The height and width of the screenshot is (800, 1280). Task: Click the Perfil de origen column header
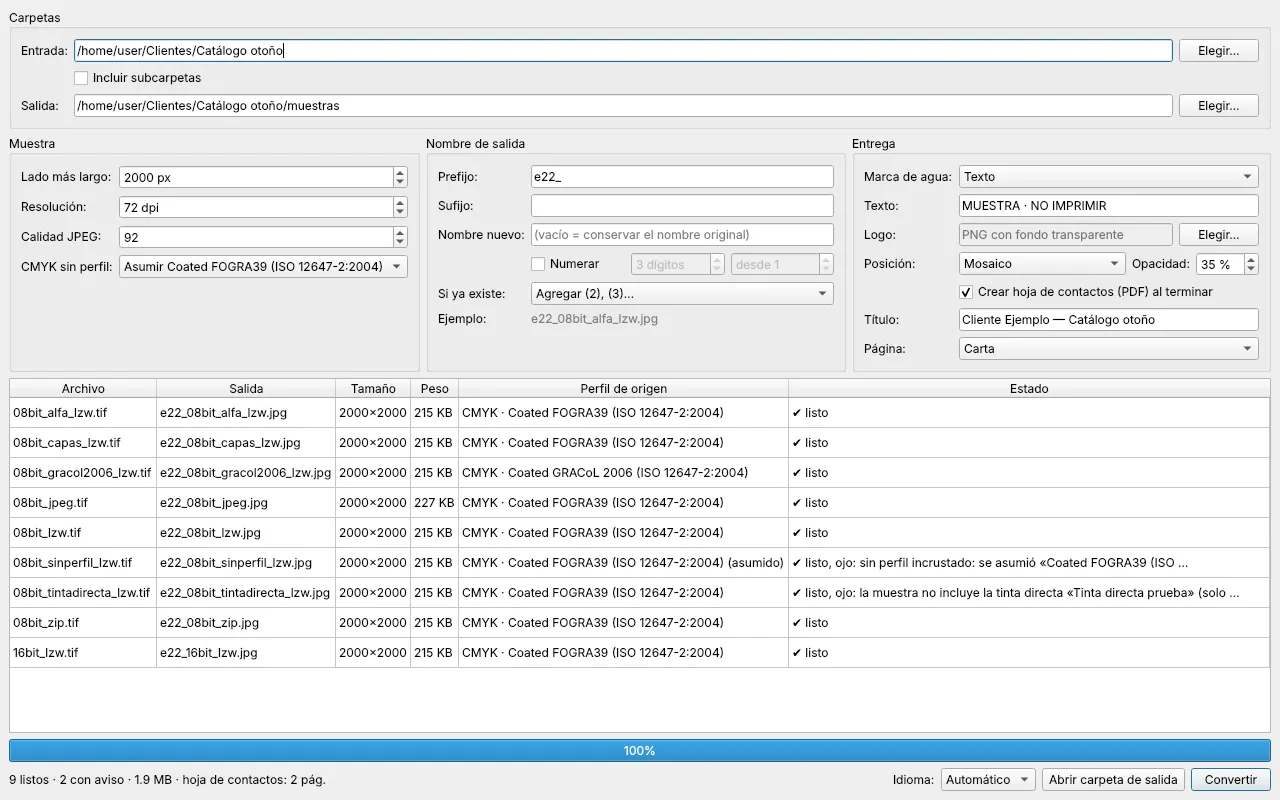pos(623,389)
